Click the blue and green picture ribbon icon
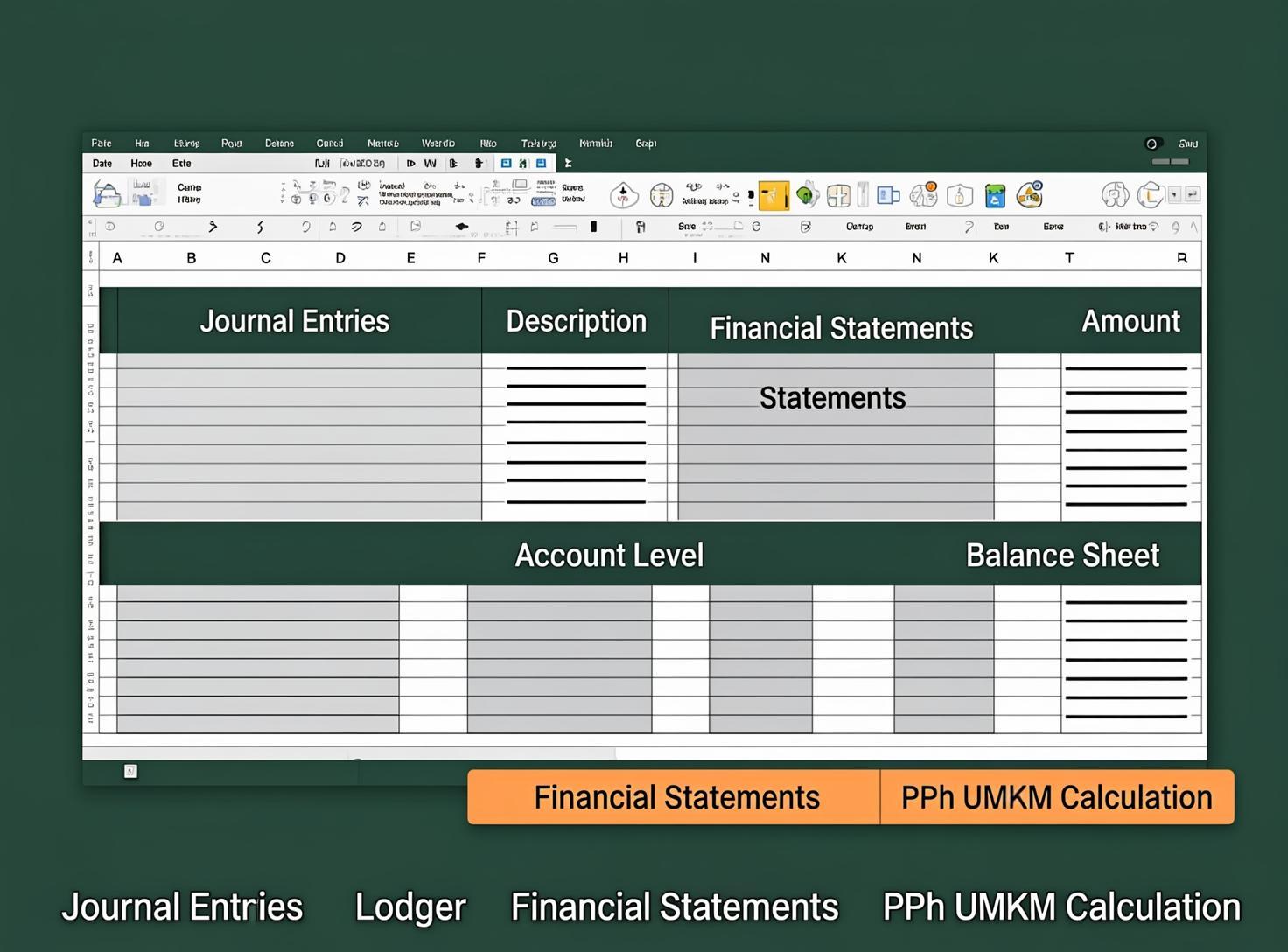This screenshot has width=1288, height=952. [x=995, y=195]
